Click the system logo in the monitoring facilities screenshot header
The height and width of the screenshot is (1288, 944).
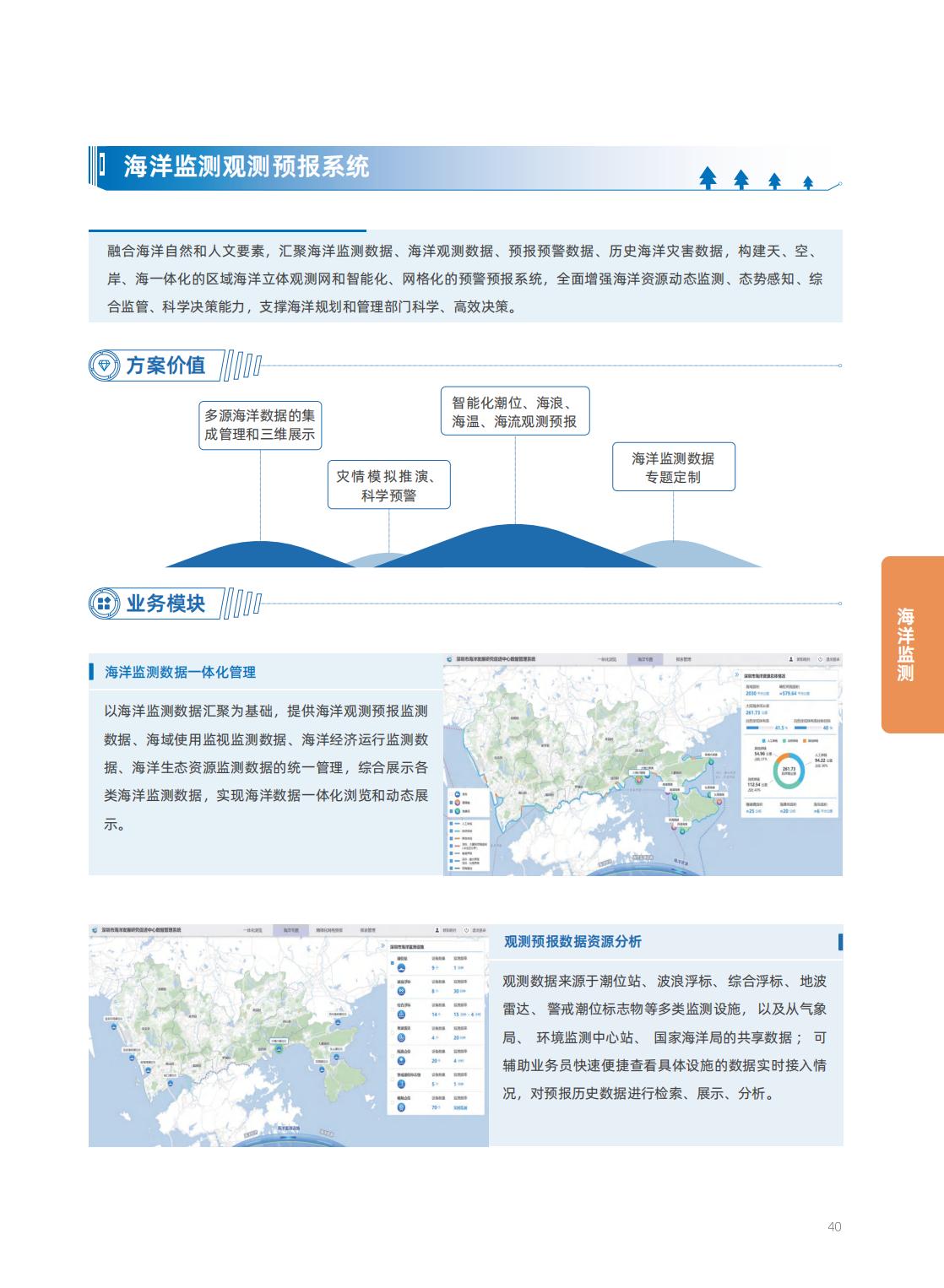click(95, 930)
